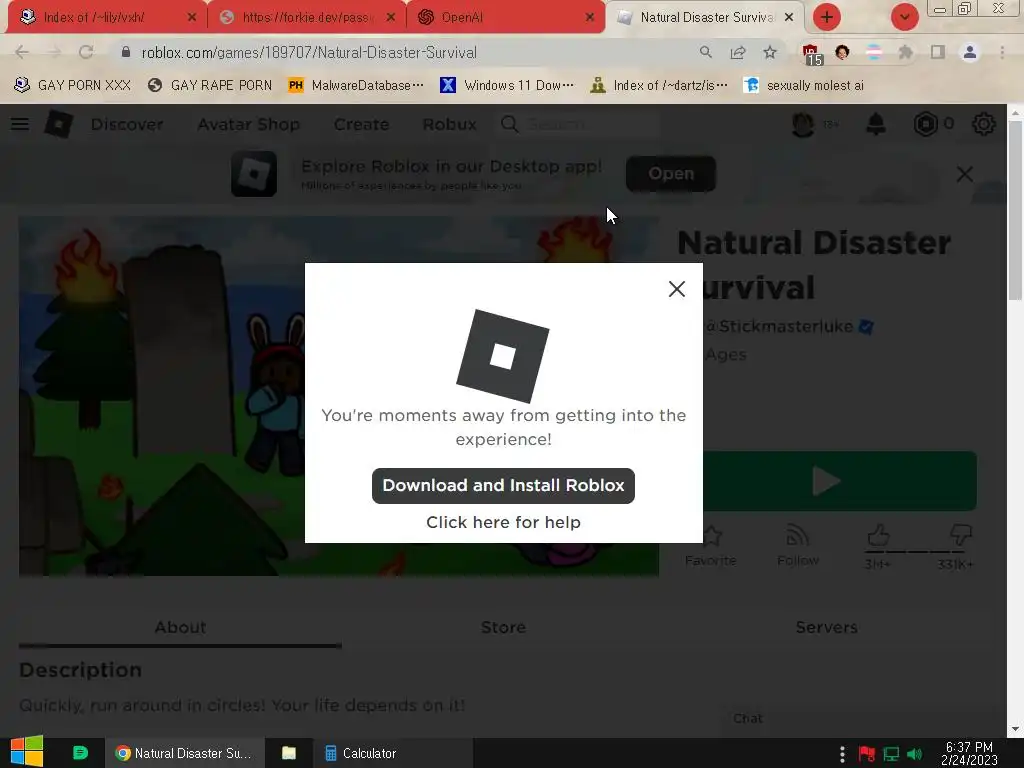Open the Windows 11 Dow... bookmark
1024x768 pixels.
coord(507,85)
